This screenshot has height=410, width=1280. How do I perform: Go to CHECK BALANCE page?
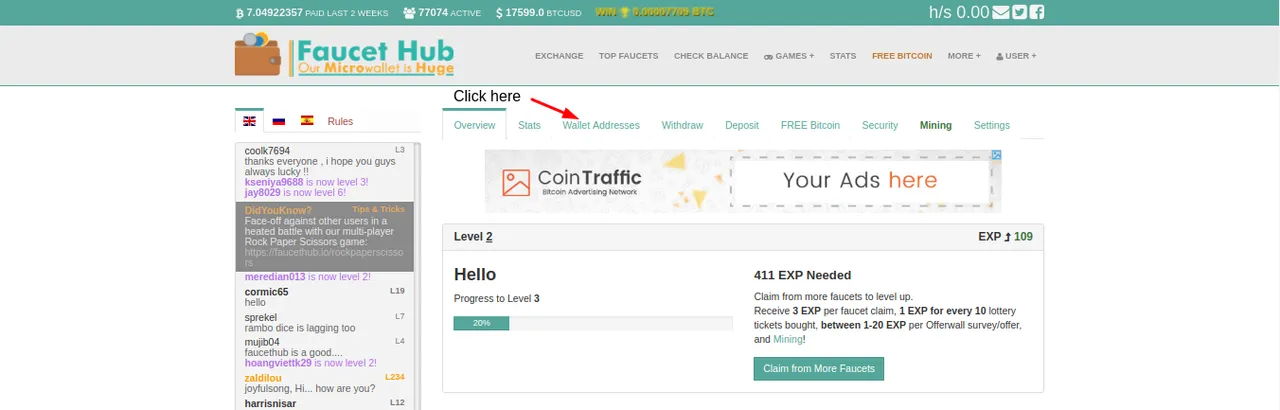pos(711,56)
